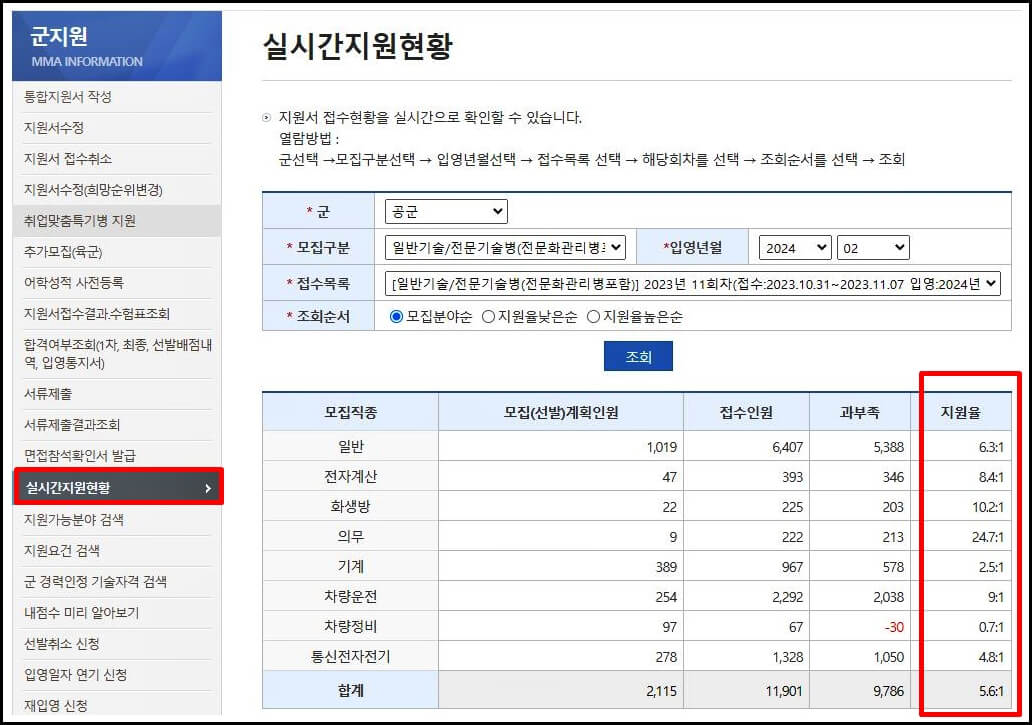Go to 지원서수정 menu
This screenshot has height=725, width=1032.
point(55,127)
